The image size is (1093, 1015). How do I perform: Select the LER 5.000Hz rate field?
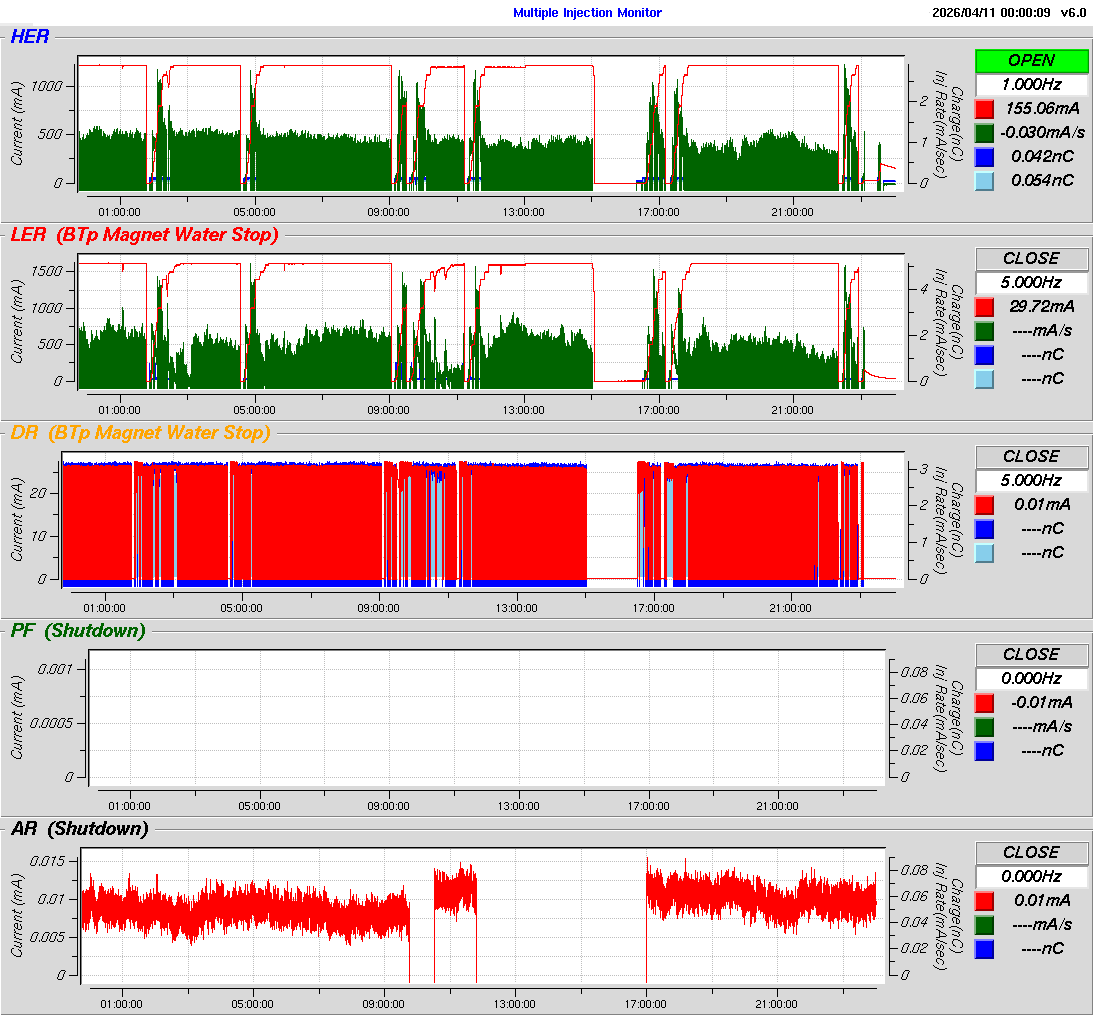[x=1031, y=282]
